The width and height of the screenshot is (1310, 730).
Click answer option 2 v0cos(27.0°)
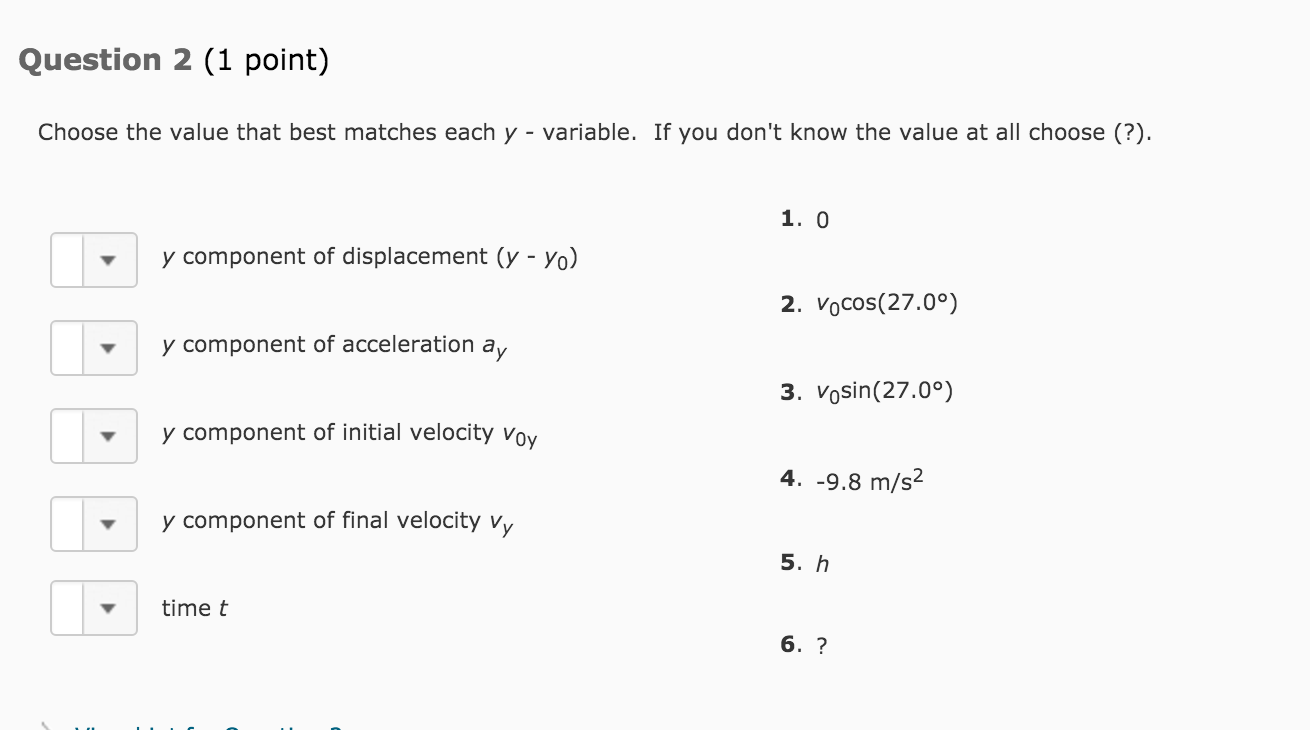click(869, 303)
